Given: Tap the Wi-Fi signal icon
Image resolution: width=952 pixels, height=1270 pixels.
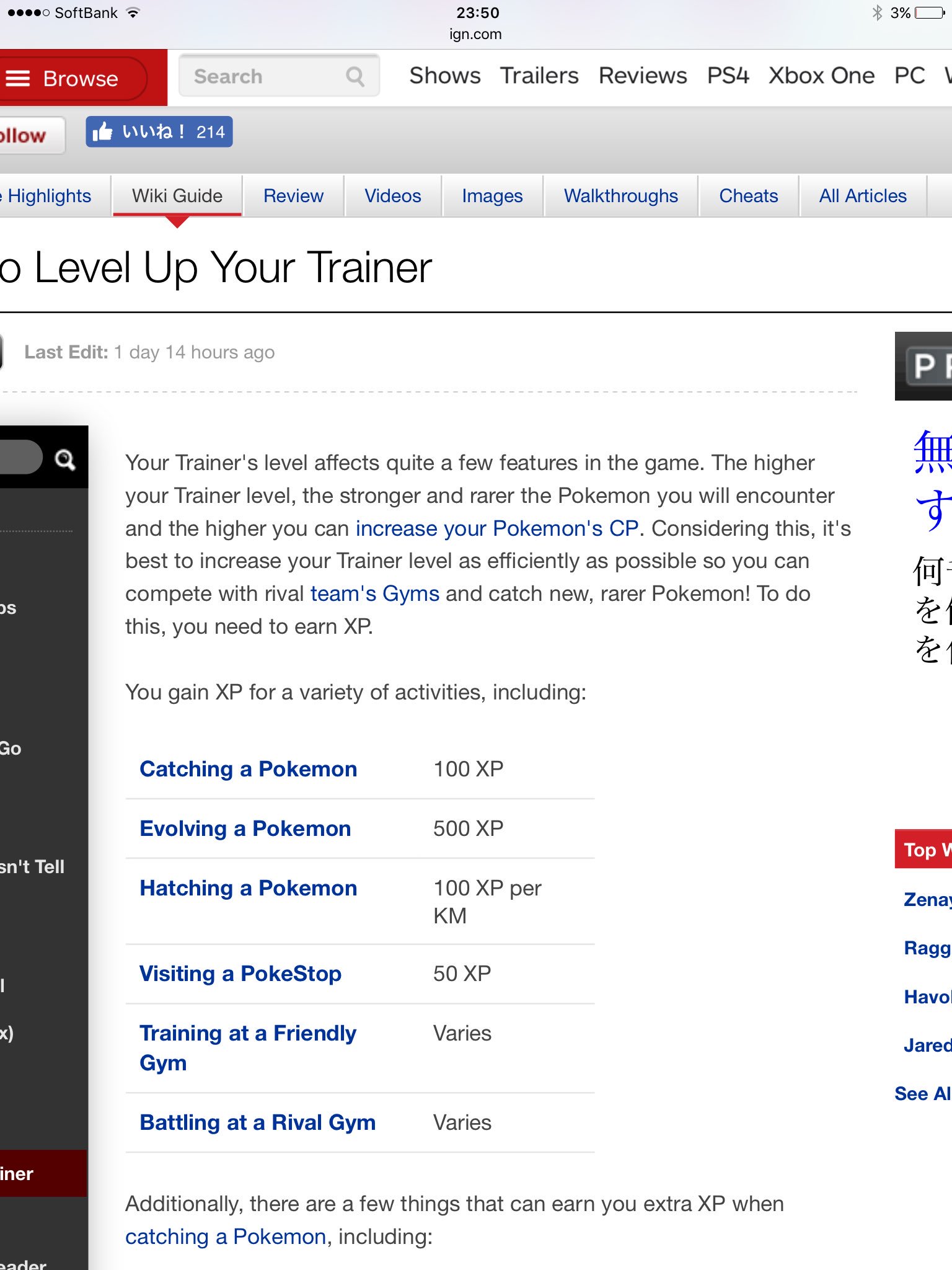Looking at the screenshot, I should pyautogui.click(x=133, y=12).
